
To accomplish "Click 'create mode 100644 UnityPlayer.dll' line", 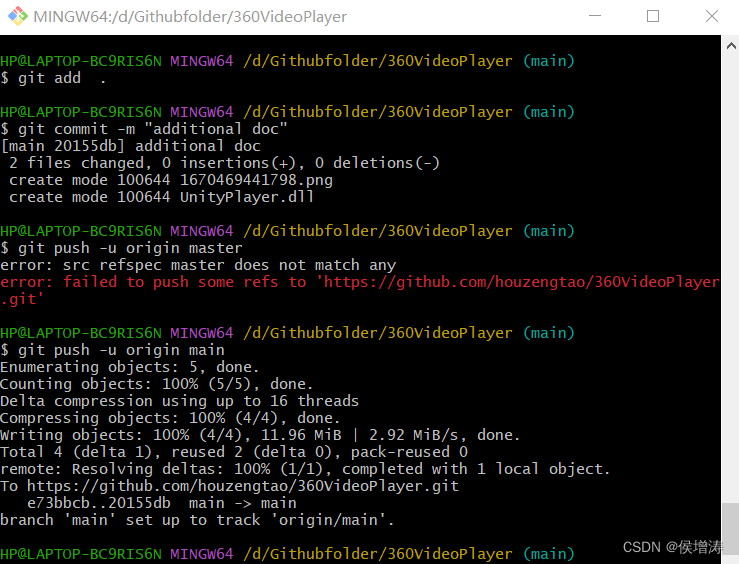I will pyautogui.click(x=161, y=196).
